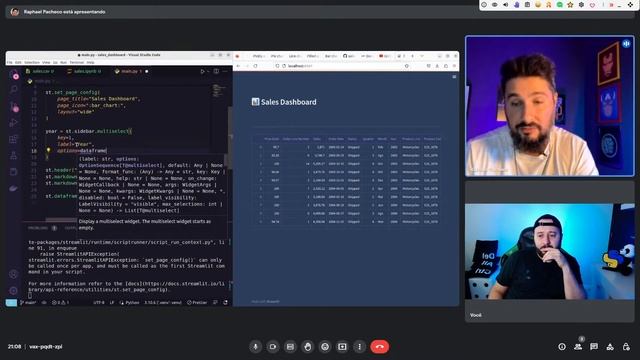Open errors and warnings count in status bar
This screenshot has height=360, width=640.
pos(61,303)
